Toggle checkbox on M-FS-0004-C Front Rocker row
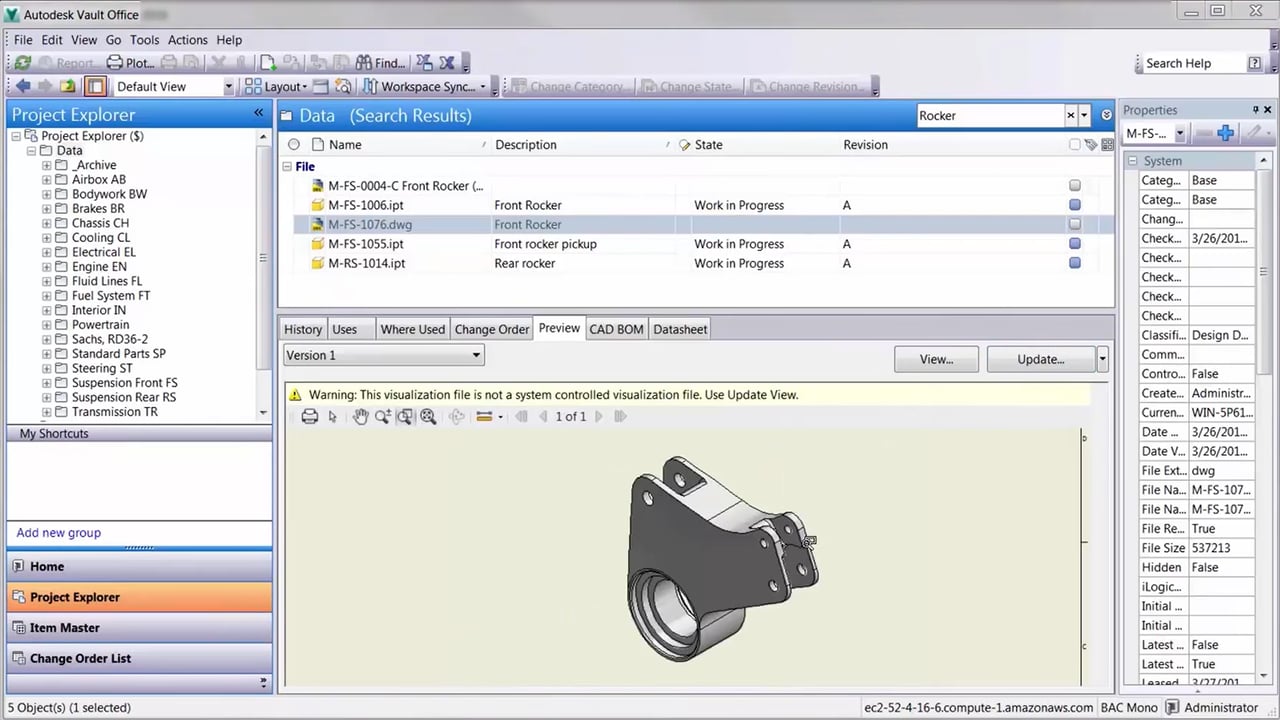The image size is (1280, 720). point(1075,185)
